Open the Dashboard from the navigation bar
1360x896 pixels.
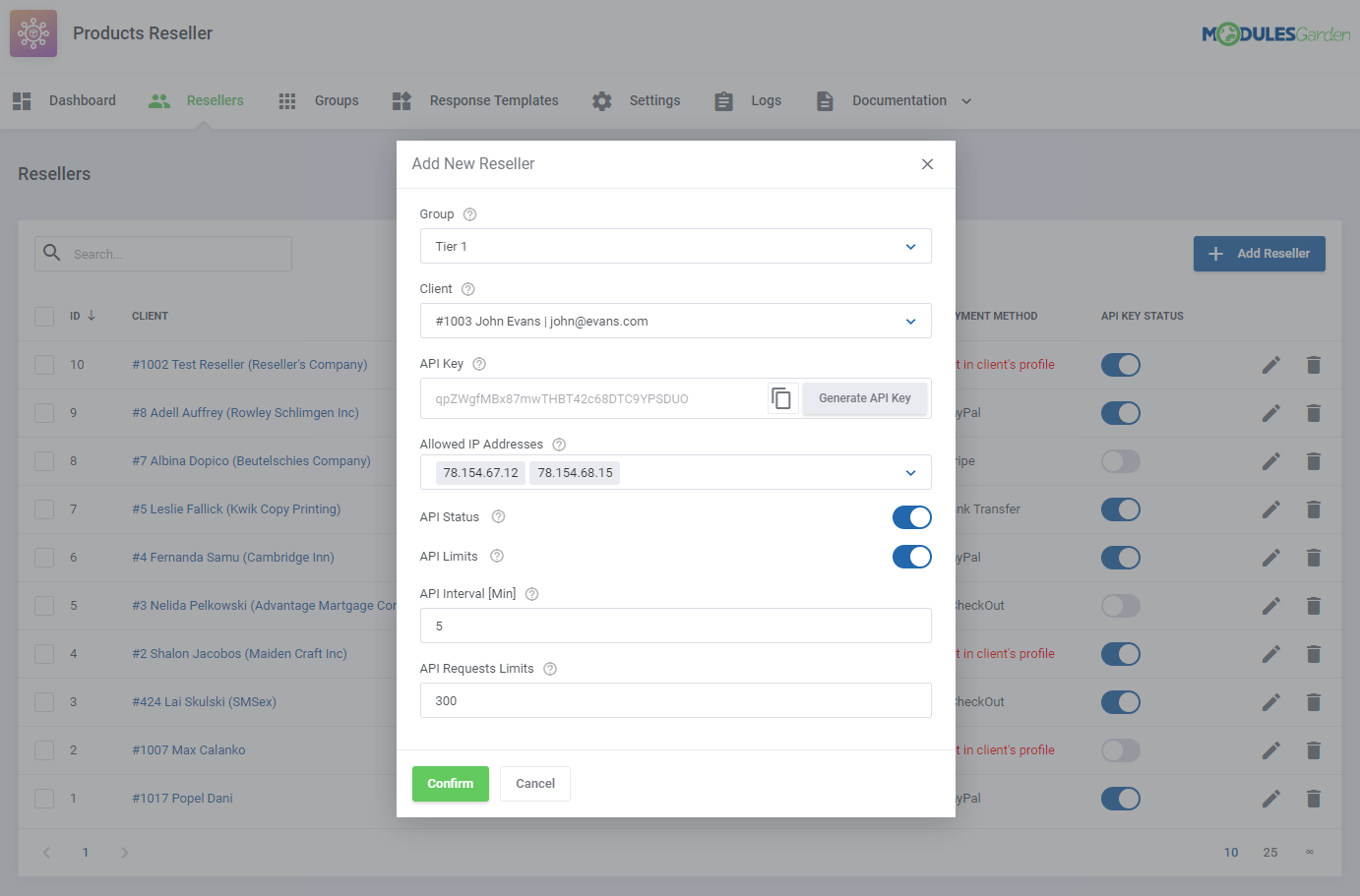click(82, 99)
